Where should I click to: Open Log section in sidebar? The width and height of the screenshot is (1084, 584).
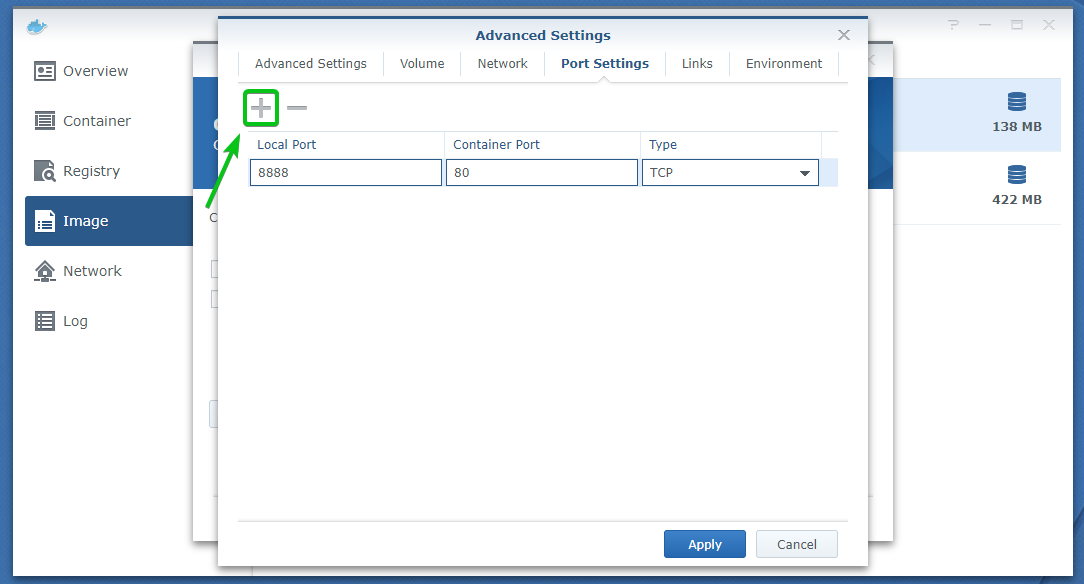75,321
